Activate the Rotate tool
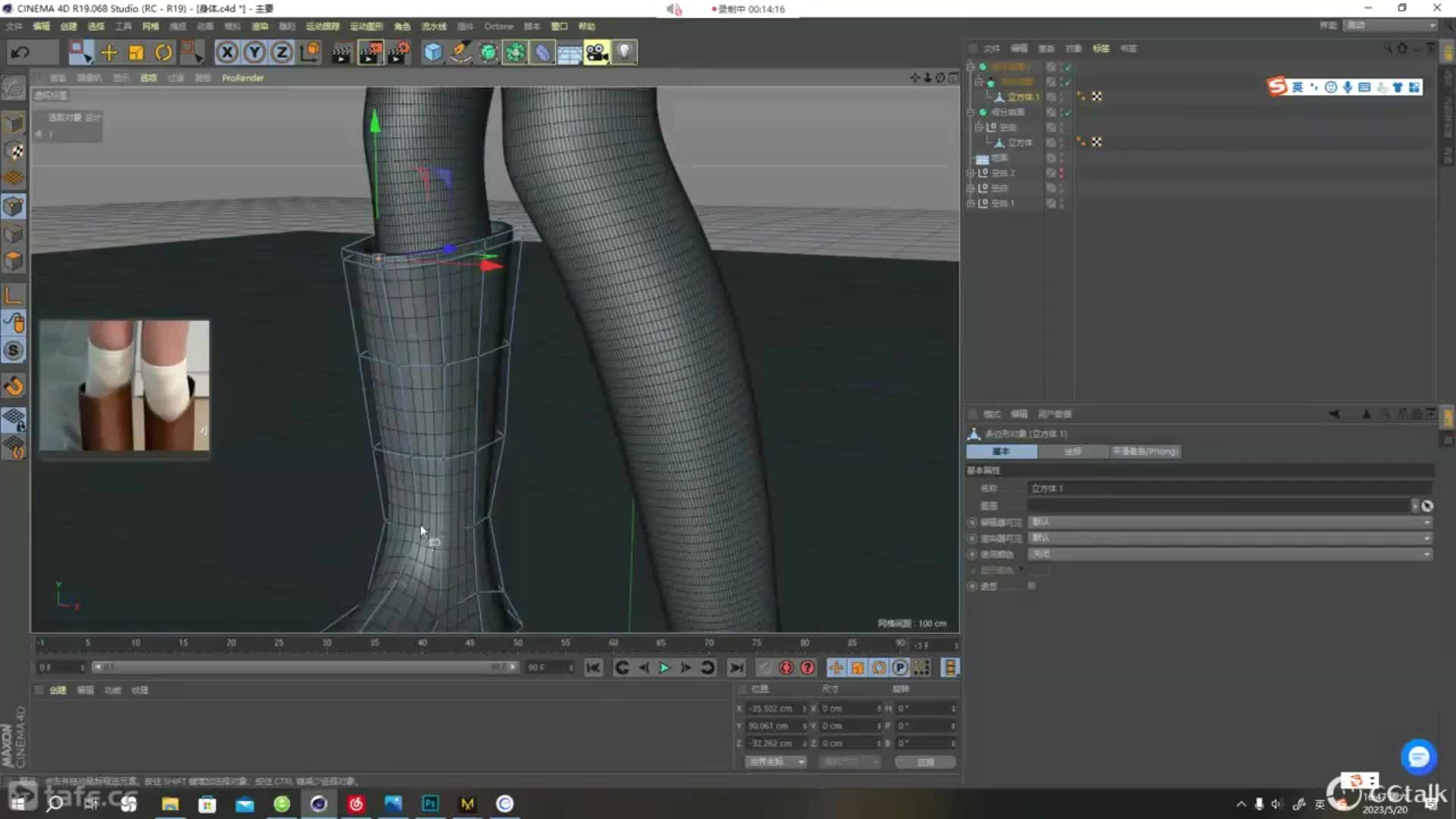Screen dimensions: 1456x819 [x=164, y=52]
